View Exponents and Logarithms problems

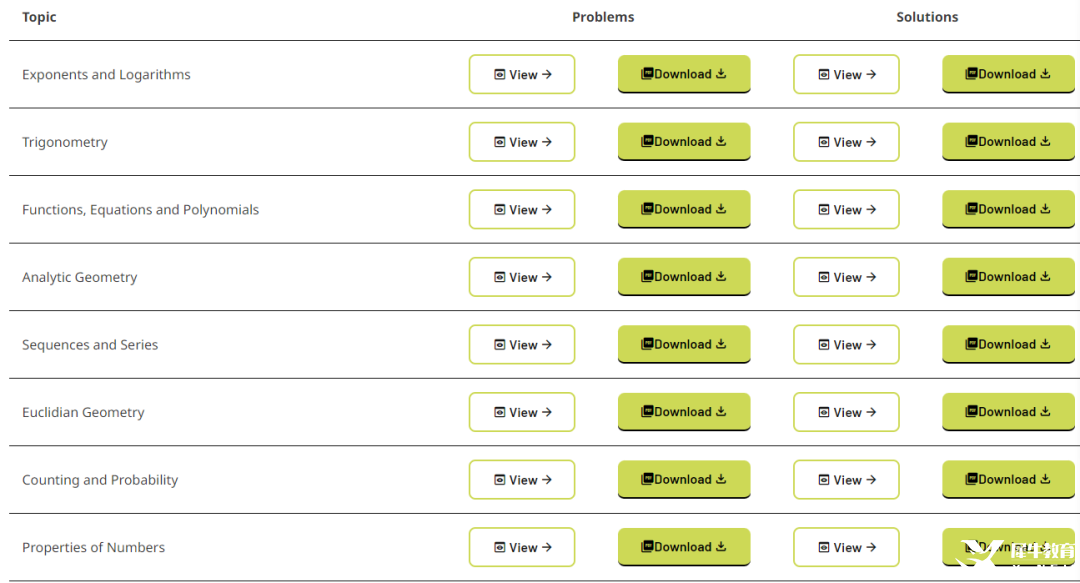522,74
